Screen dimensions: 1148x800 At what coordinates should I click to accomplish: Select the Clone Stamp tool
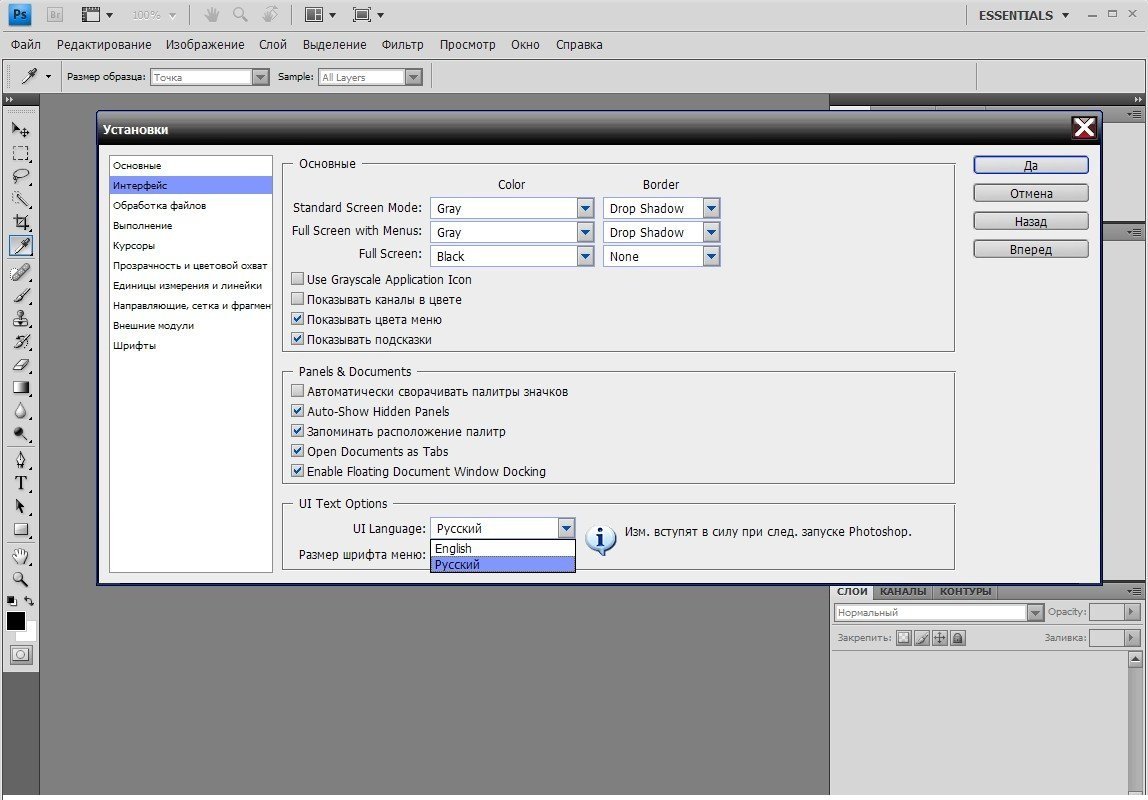(21, 319)
